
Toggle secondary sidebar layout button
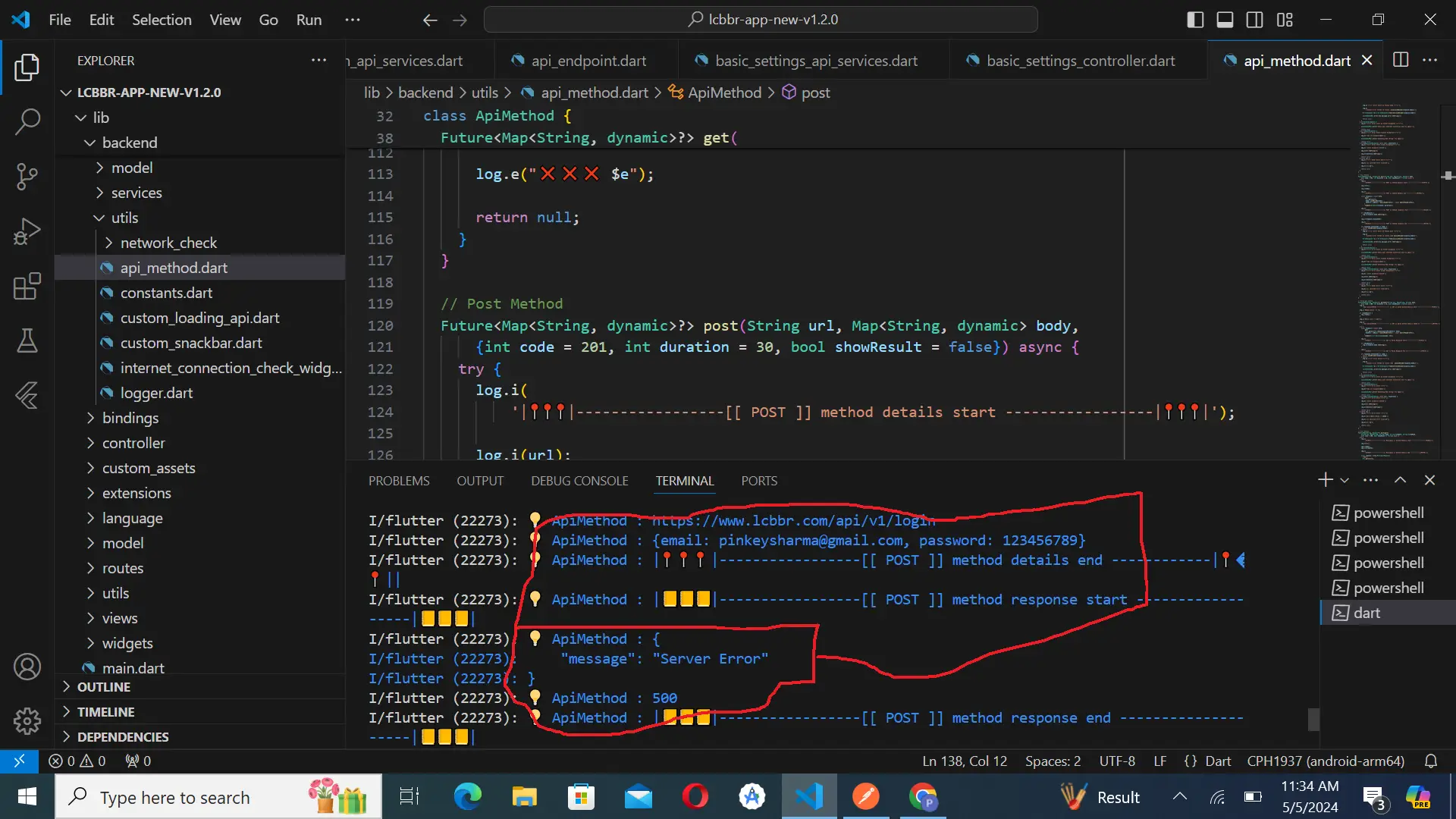pyautogui.click(x=1254, y=20)
